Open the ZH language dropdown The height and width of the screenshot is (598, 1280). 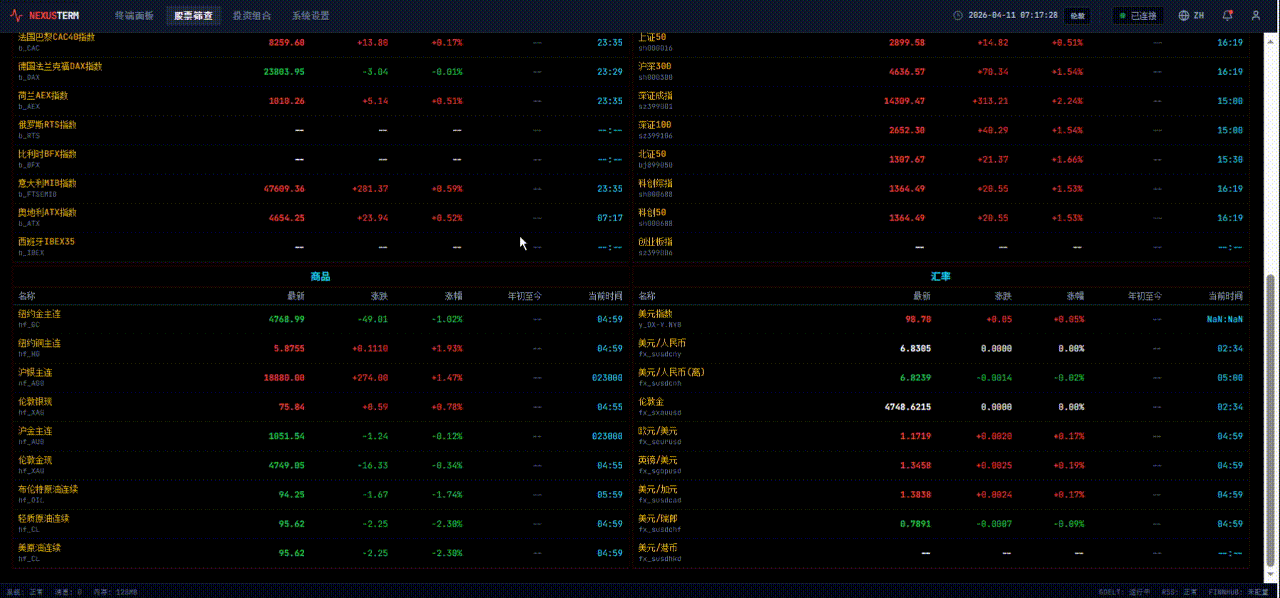pos(1198,16)
